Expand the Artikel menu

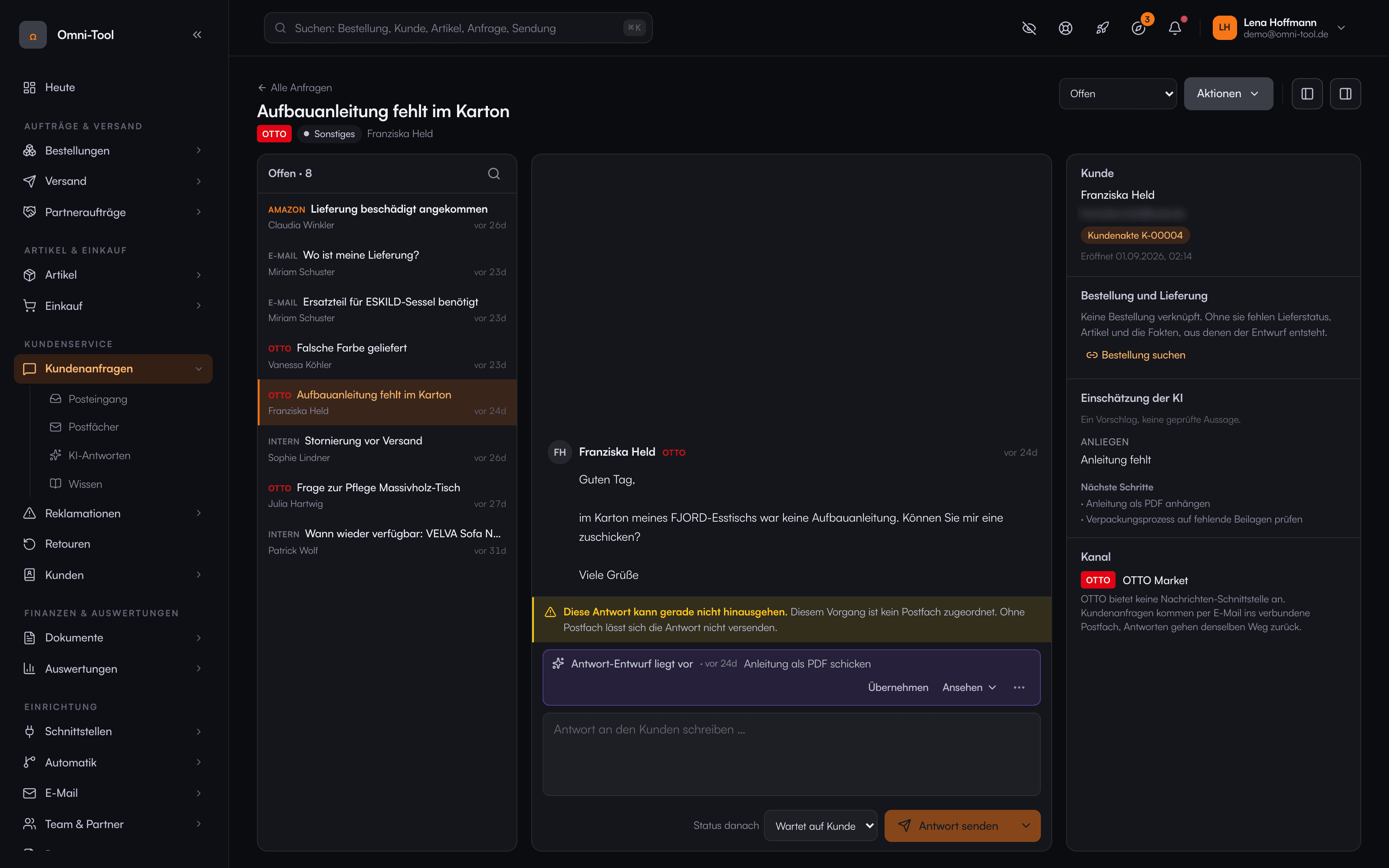click(114, 275)
